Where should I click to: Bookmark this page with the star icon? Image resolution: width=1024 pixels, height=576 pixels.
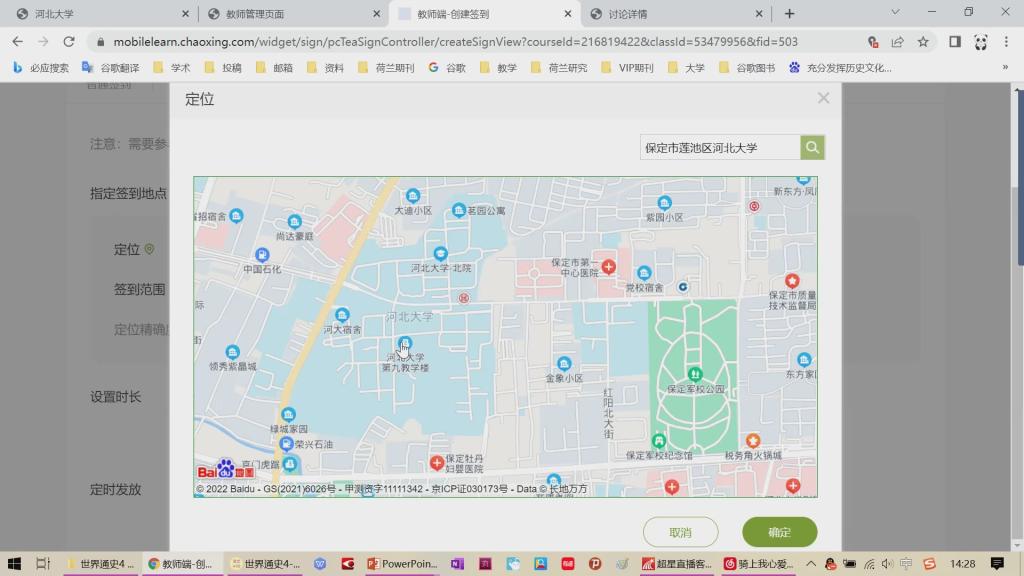(x=923, y=42)
